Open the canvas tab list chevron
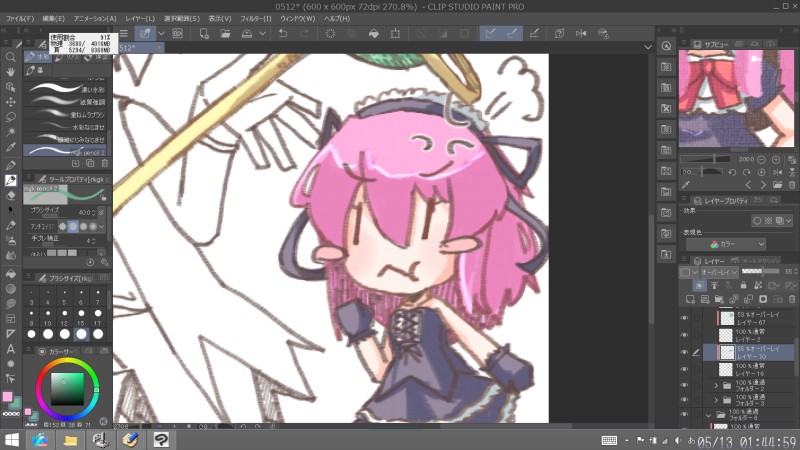Screen dimensions: 800x450 648,47
